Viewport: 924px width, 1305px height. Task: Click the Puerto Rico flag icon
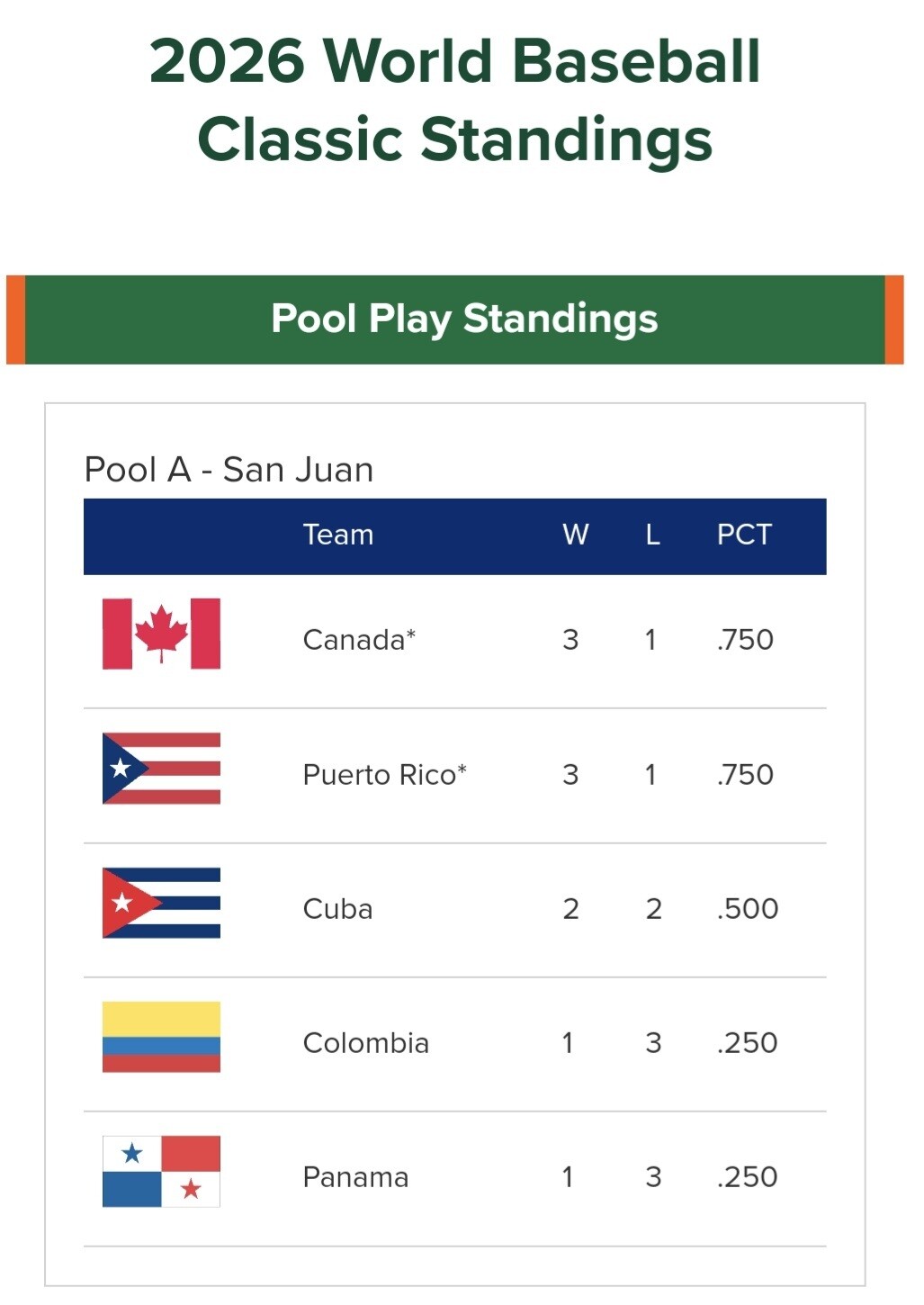[x=161, y=769]
